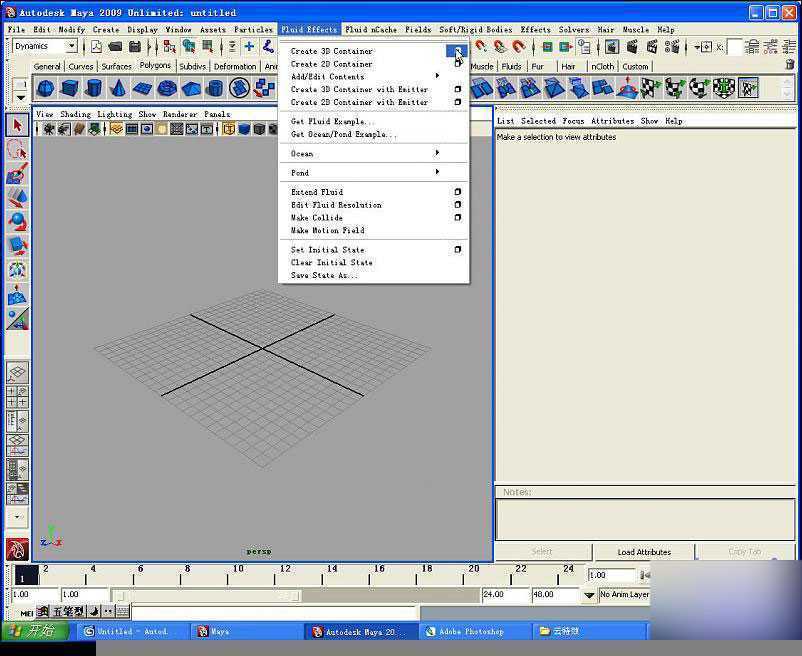Open the Dynamics menu set dropdown
The height and width of the screenshot is (656, 802).
click(71, 47)
